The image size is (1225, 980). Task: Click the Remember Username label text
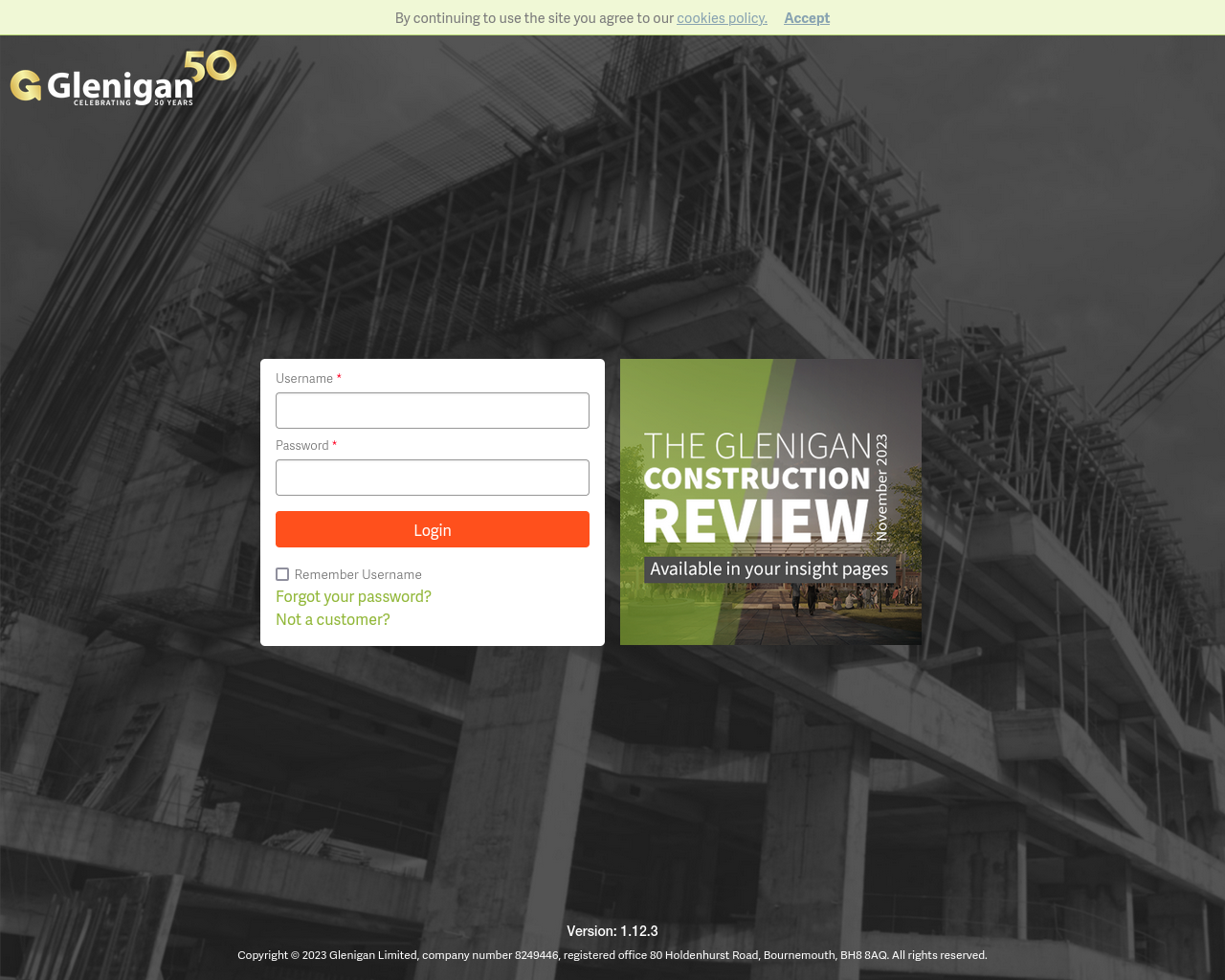(x=358, y=574)
